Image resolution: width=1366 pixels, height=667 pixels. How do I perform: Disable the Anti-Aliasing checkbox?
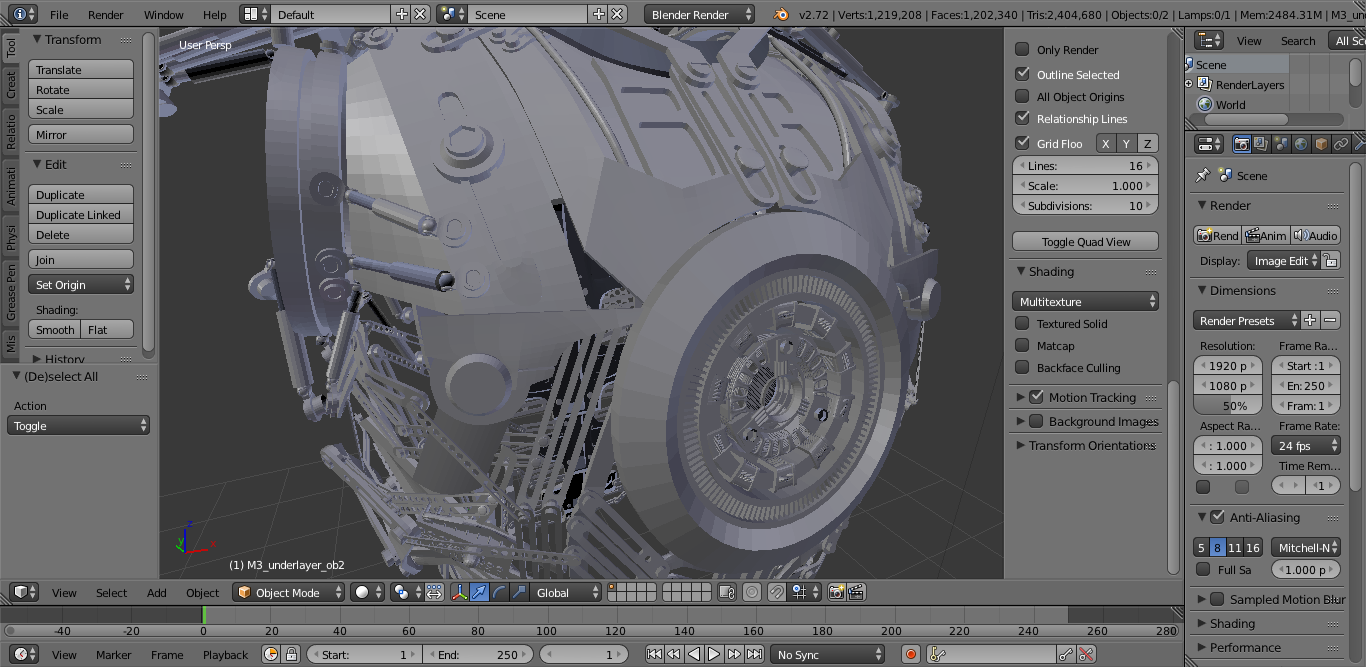click(x=1217, y=517)
